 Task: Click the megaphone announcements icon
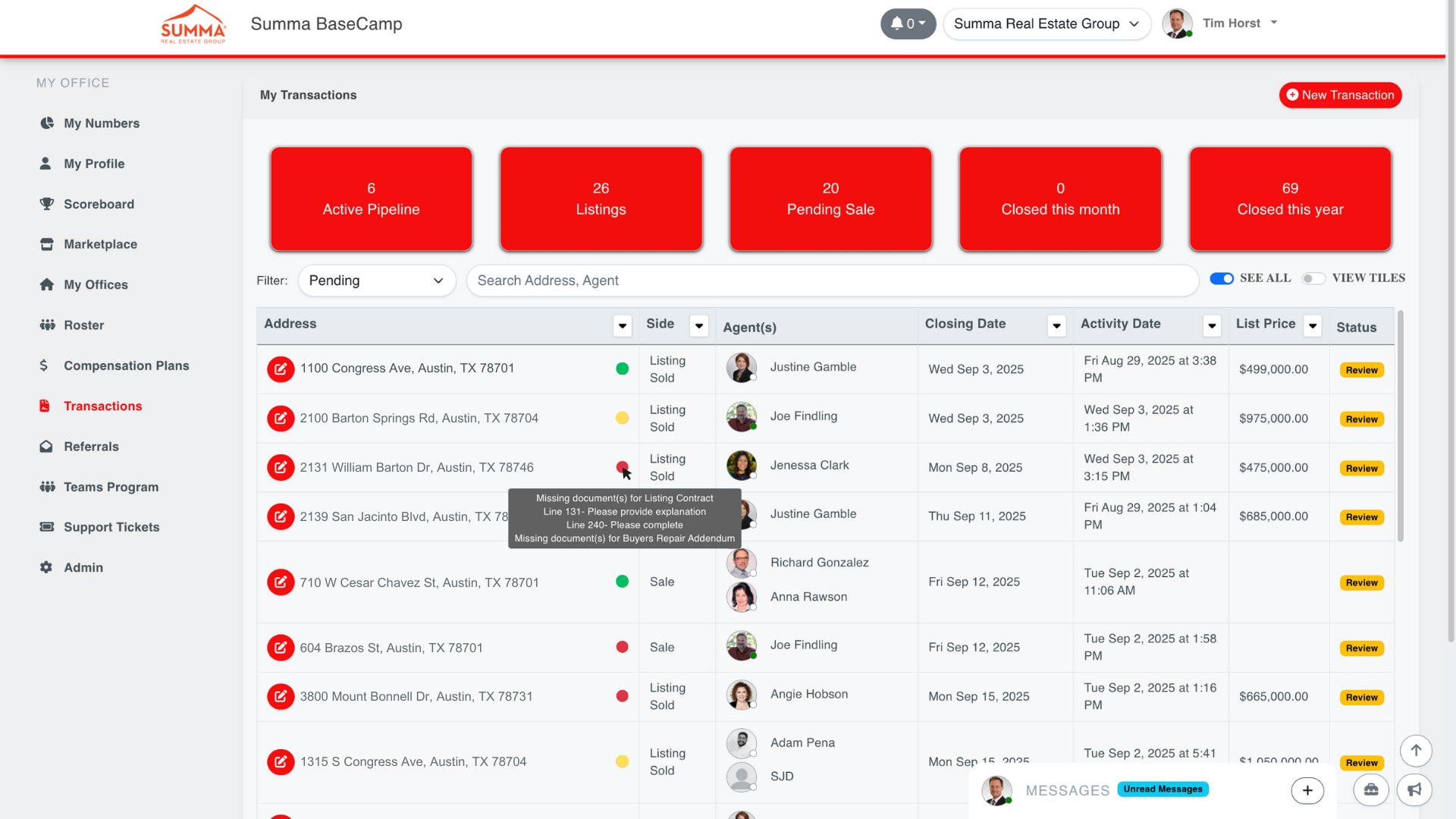(1415, 789)
